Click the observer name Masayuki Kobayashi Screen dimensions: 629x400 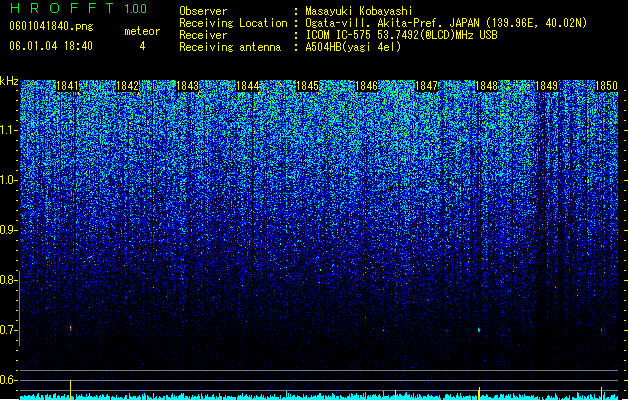[x=359, y=11]
